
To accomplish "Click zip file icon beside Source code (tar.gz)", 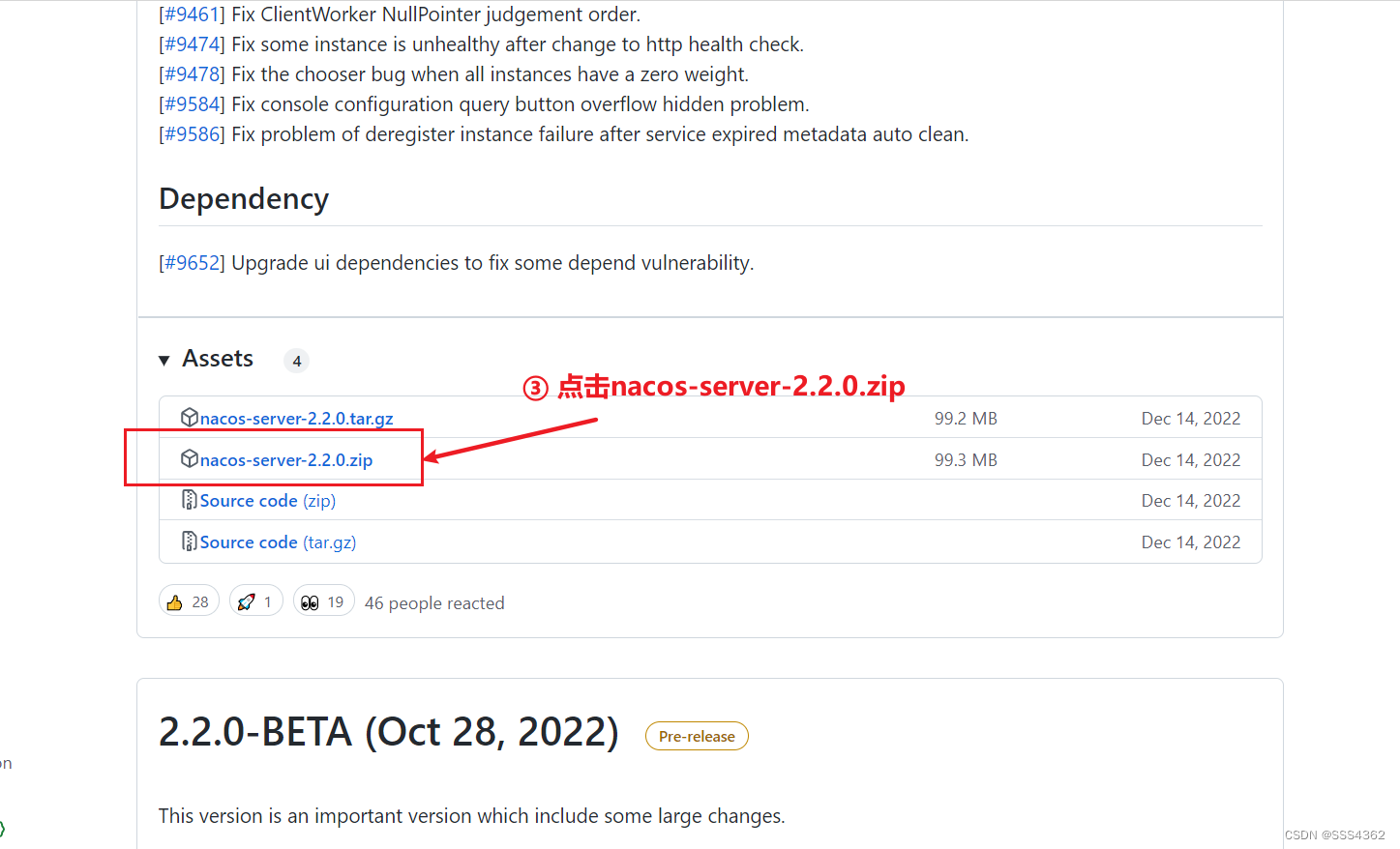I will point(190,542).
